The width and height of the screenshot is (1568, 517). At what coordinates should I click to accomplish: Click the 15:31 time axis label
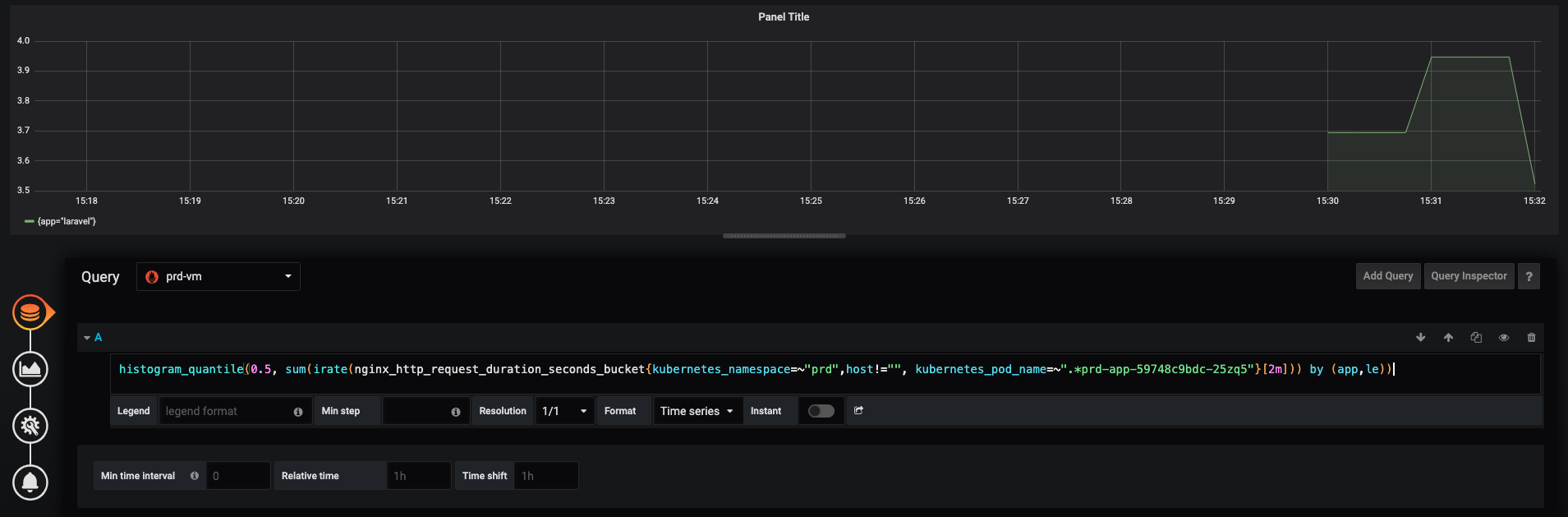[x=1431, y=201]
